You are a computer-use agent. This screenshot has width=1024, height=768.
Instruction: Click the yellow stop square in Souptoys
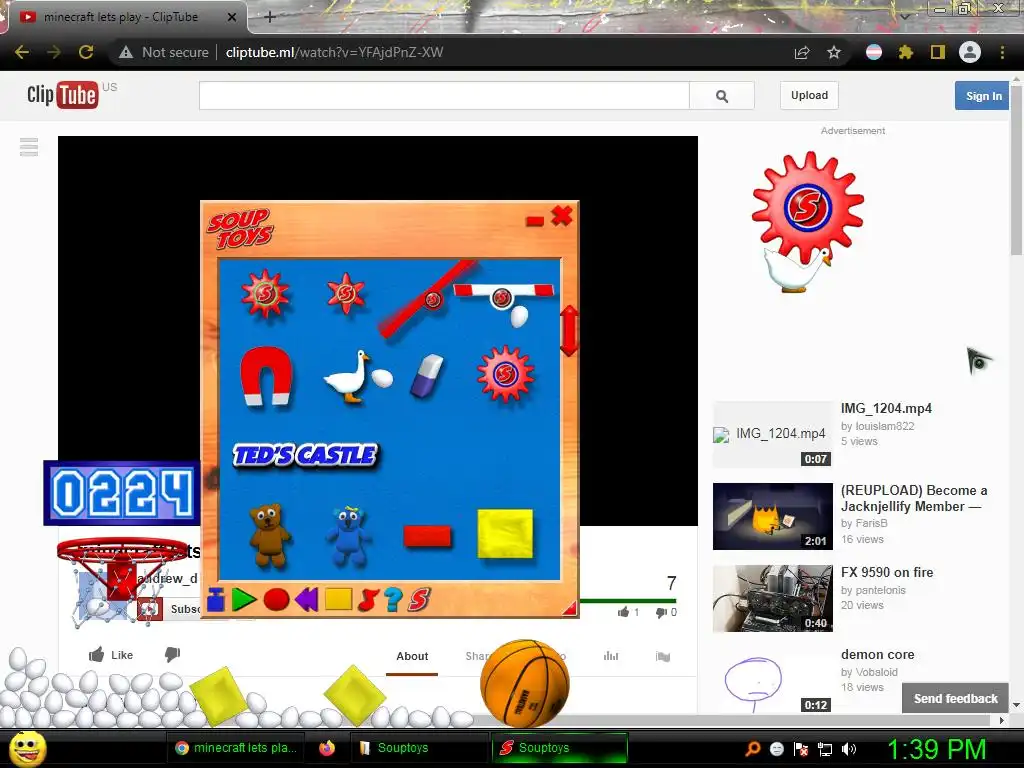338,600
